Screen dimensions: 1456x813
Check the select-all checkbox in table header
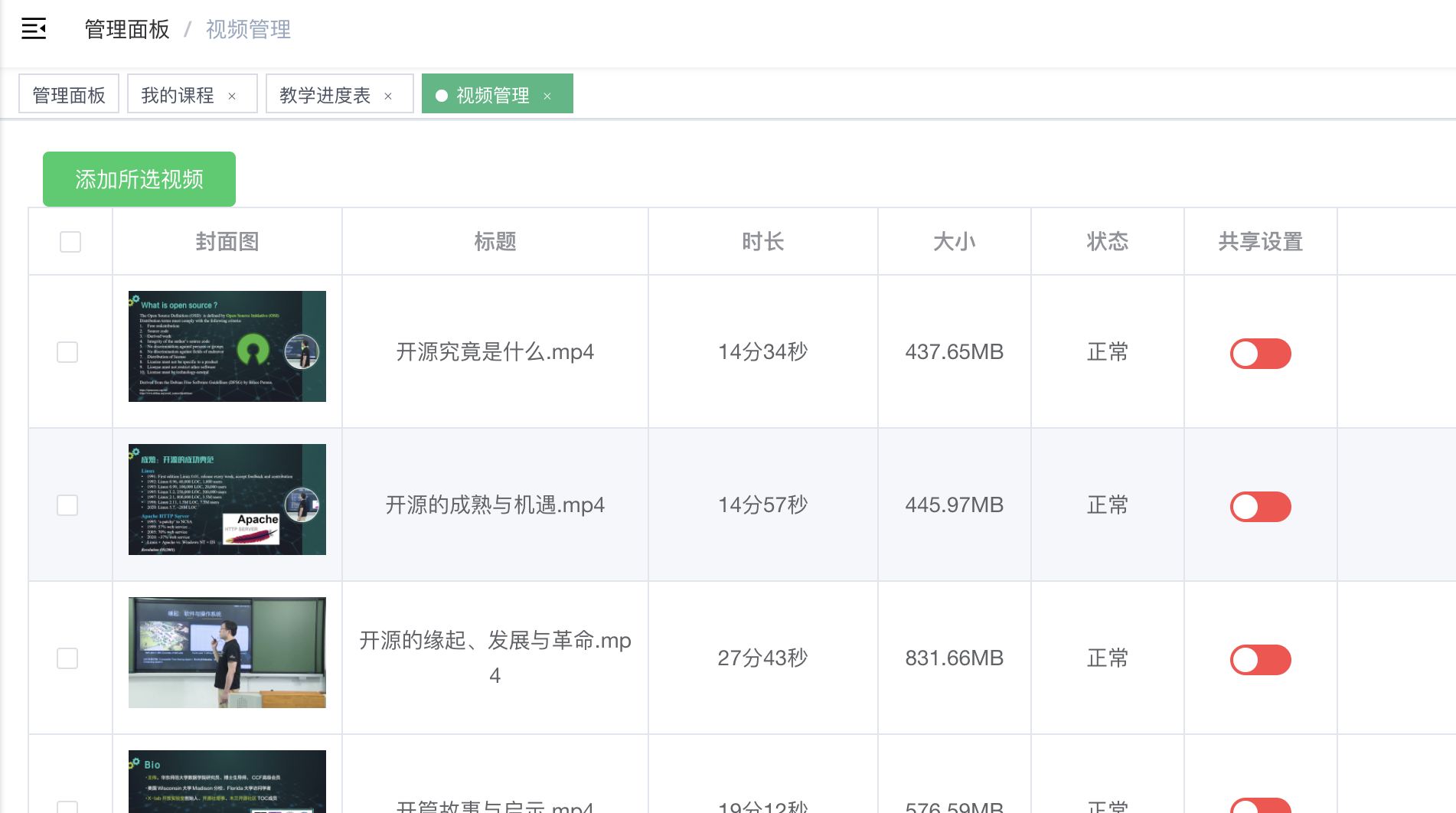coord(70,242)
